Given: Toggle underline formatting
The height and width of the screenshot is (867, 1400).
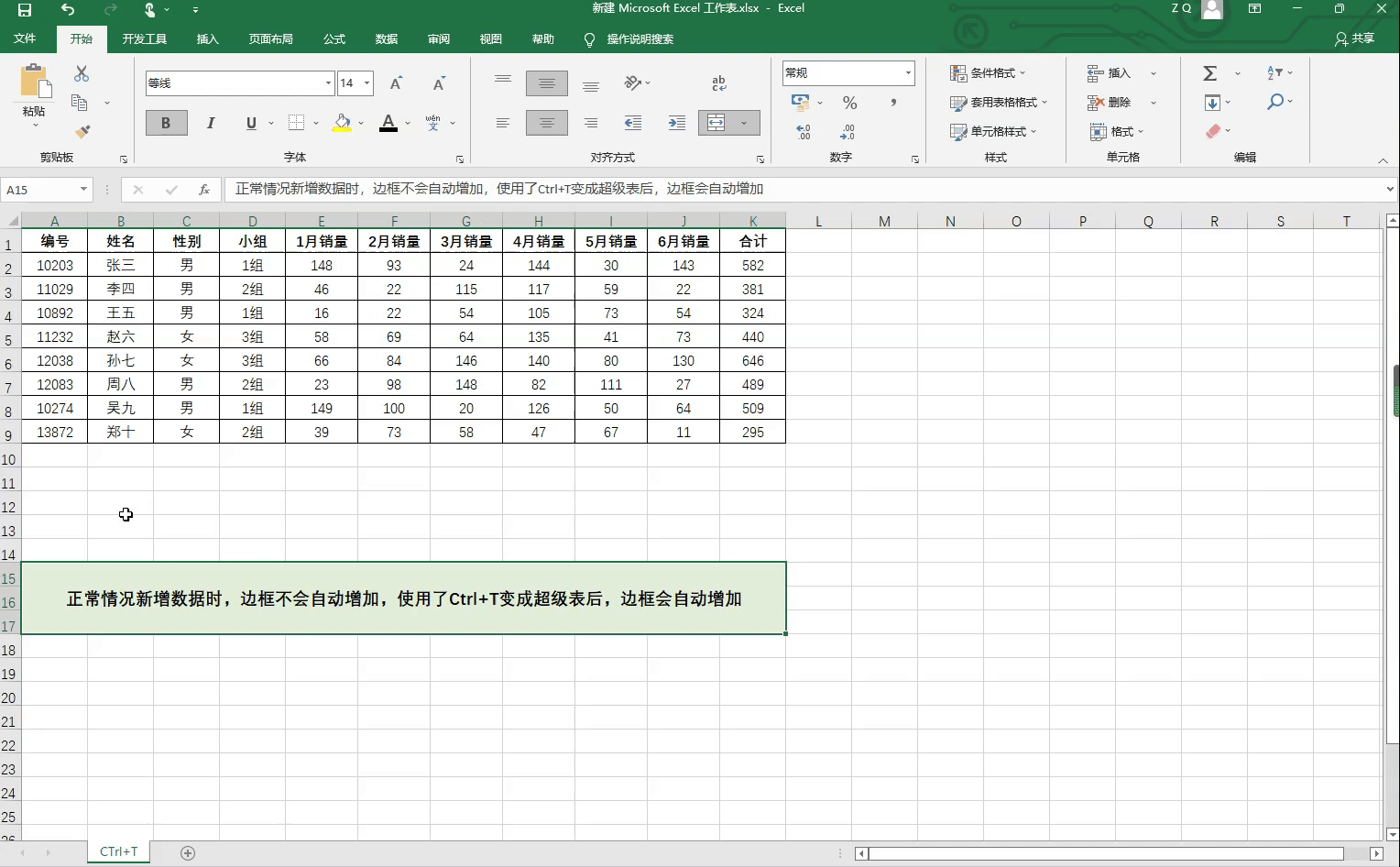Looking at the screenshot, I should click(251, 123).
